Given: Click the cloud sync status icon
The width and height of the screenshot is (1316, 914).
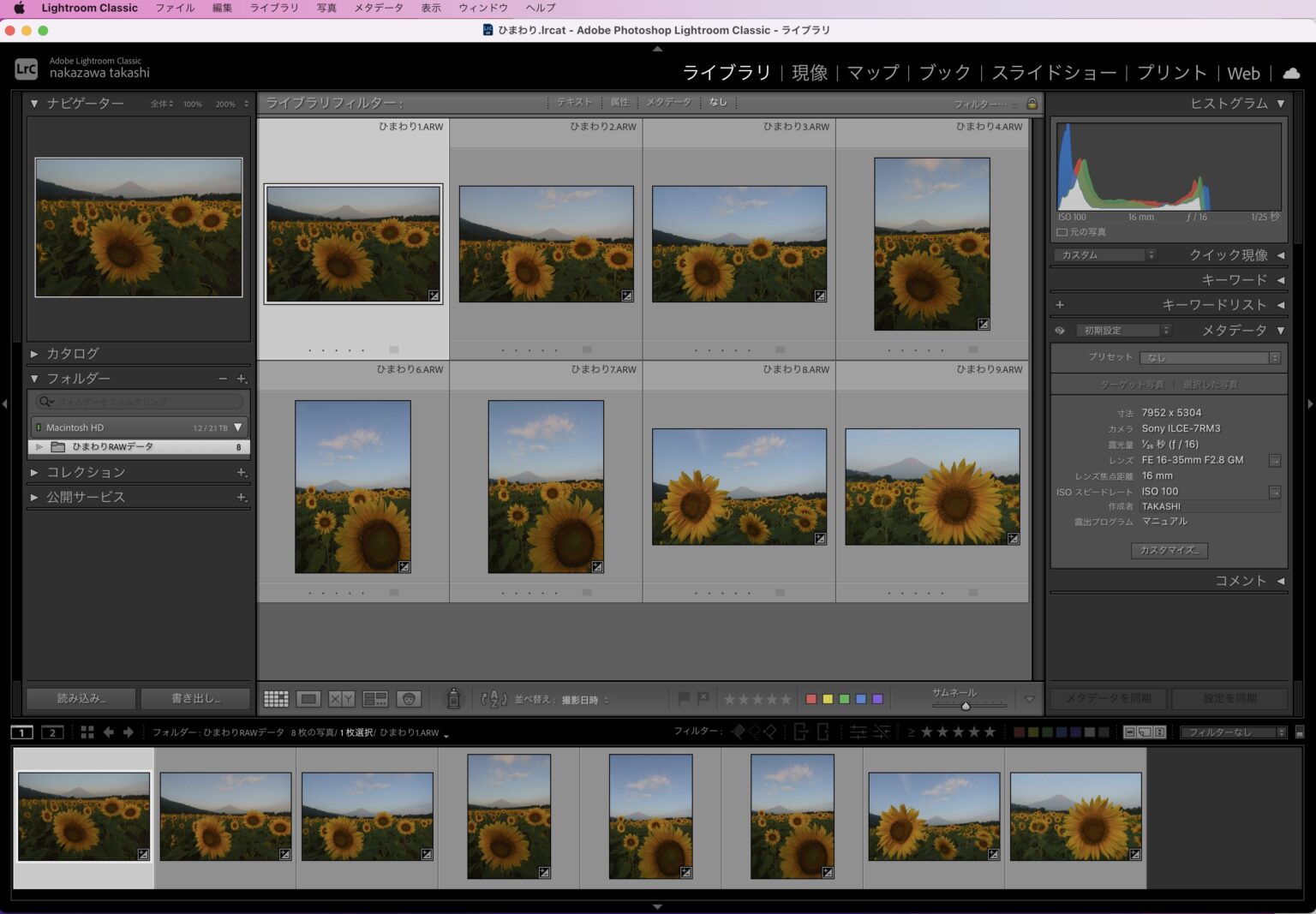Looking at the screenshot, I should pyautogui.click(x=1291, y=73).
